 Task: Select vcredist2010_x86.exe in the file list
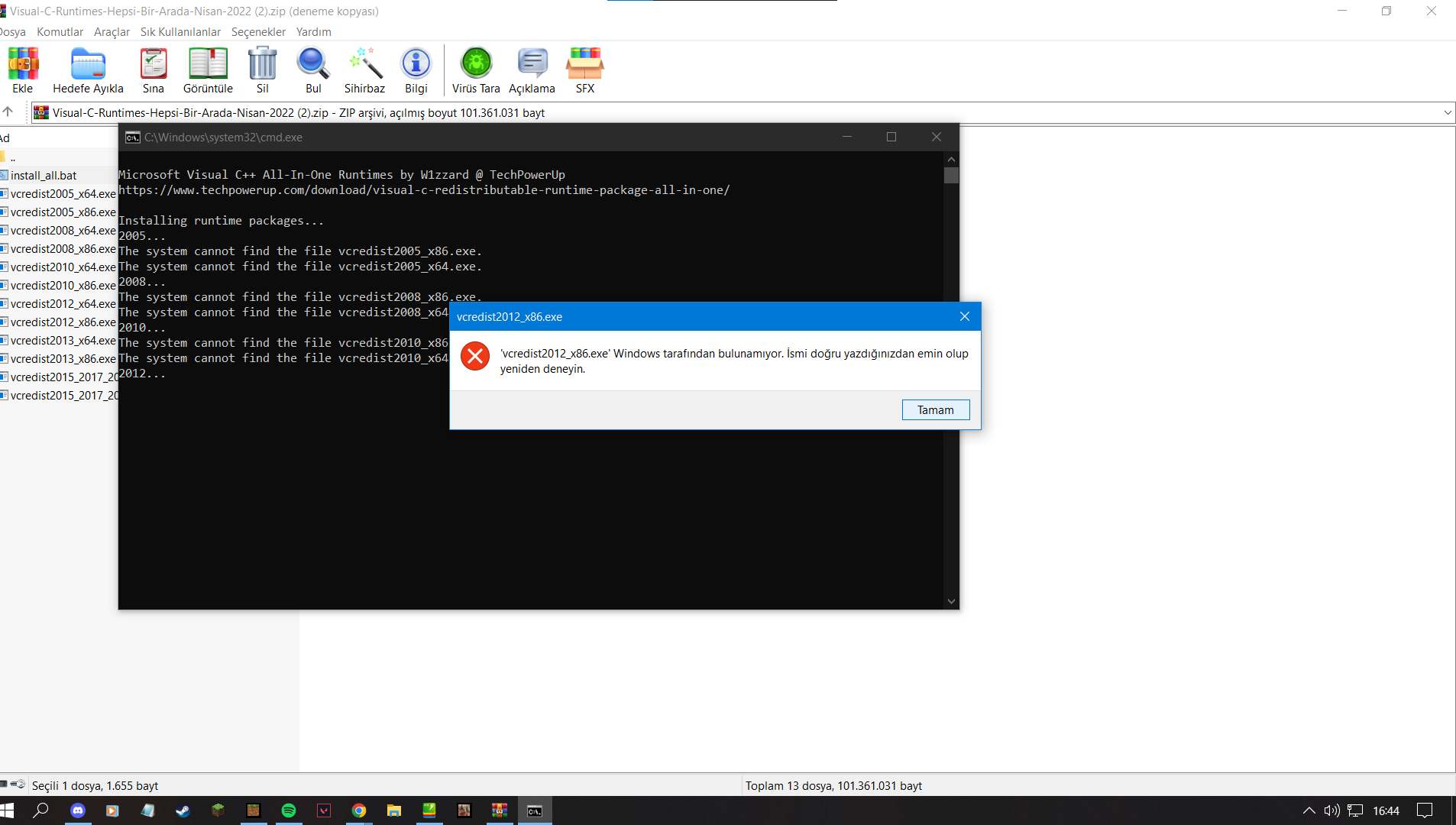click(59, 286)
